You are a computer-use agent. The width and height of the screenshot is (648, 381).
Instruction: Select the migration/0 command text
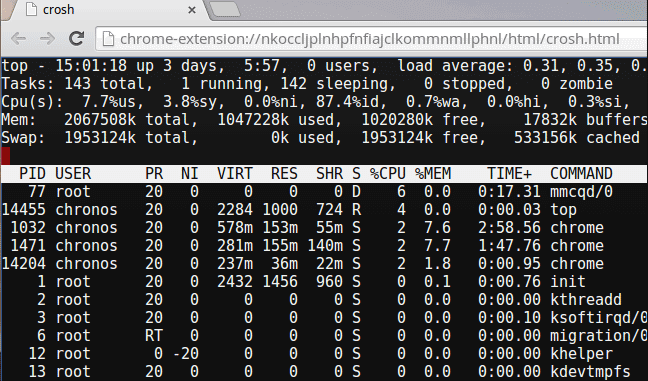point(599,336)
